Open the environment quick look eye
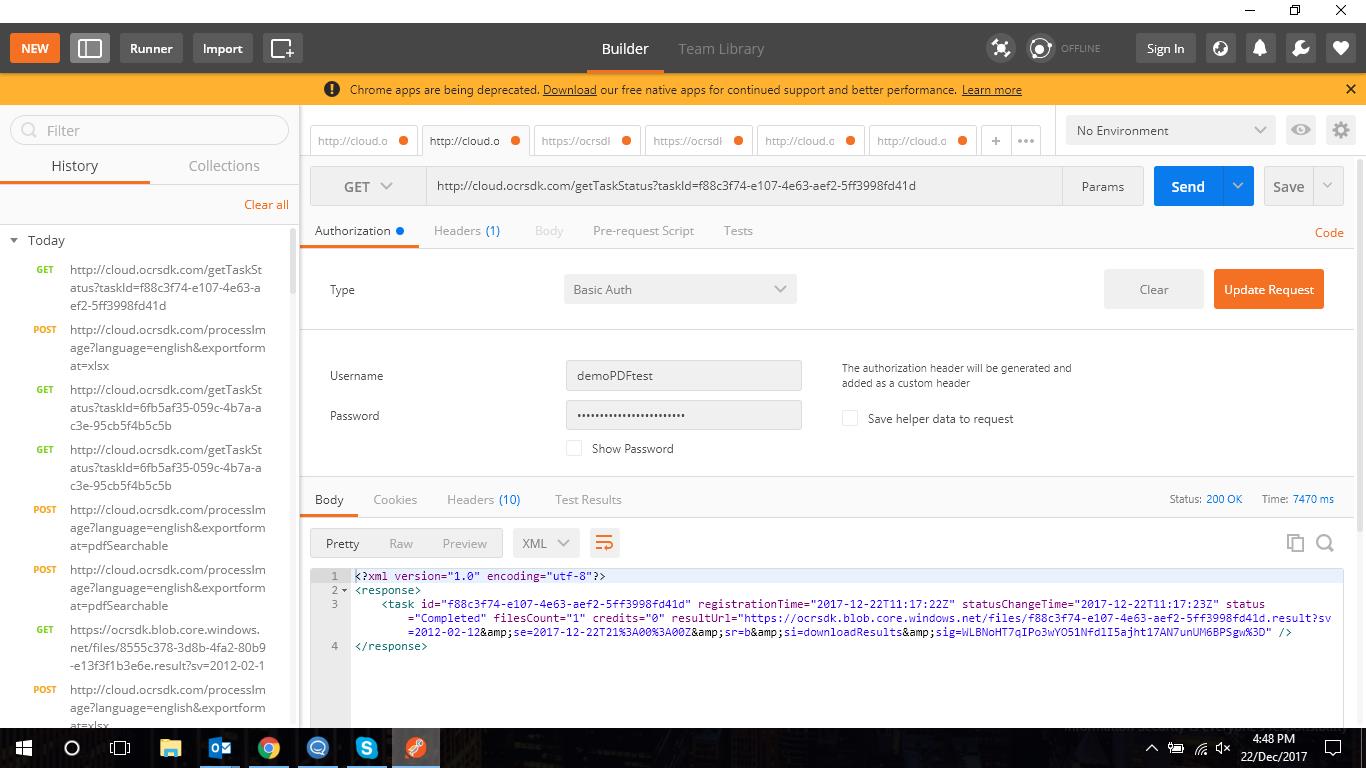This screenshot has width=1366, height=768. pyautogui.click(x=1300, y=130)
